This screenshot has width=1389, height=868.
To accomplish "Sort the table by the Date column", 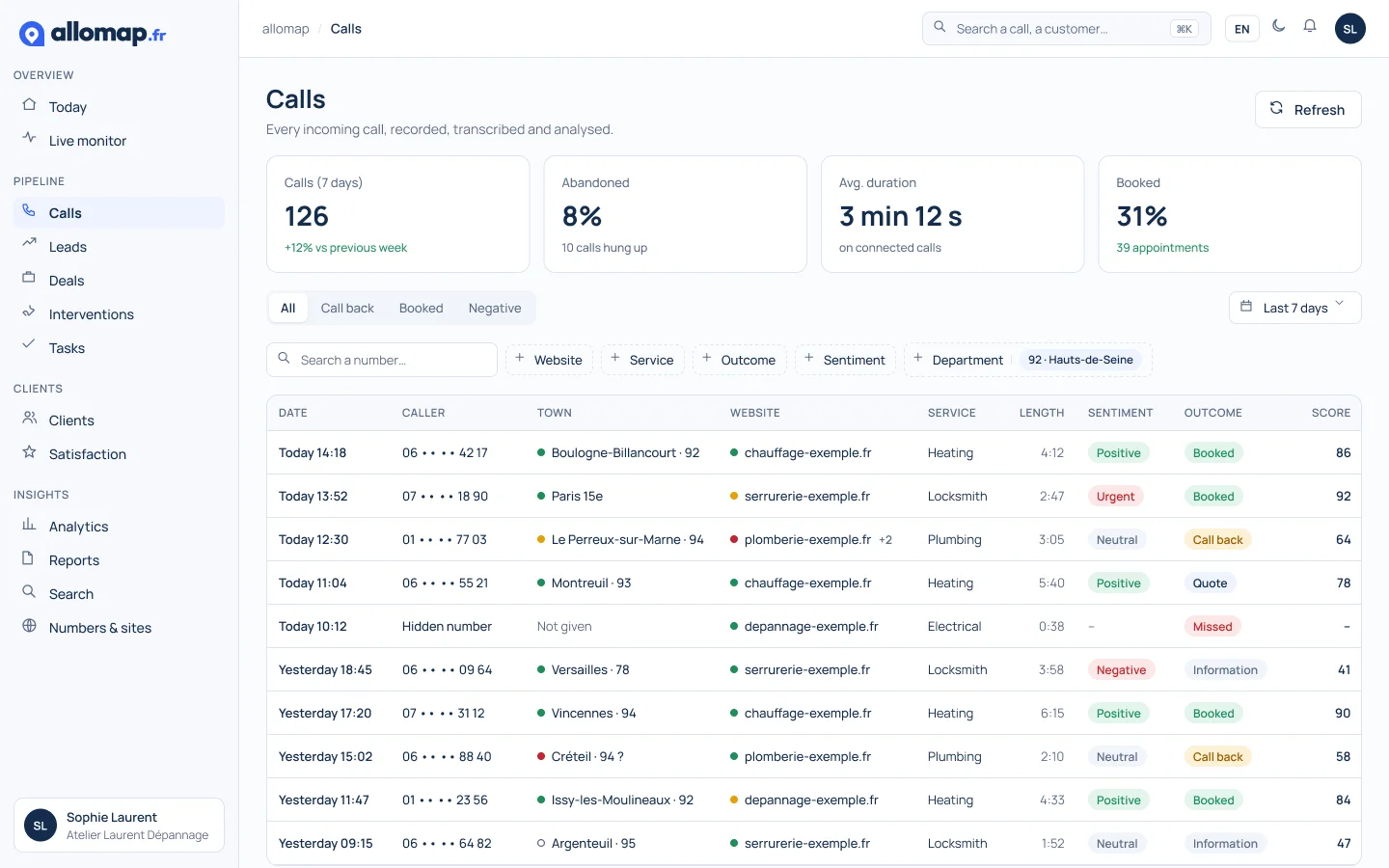I will (293, 413).
